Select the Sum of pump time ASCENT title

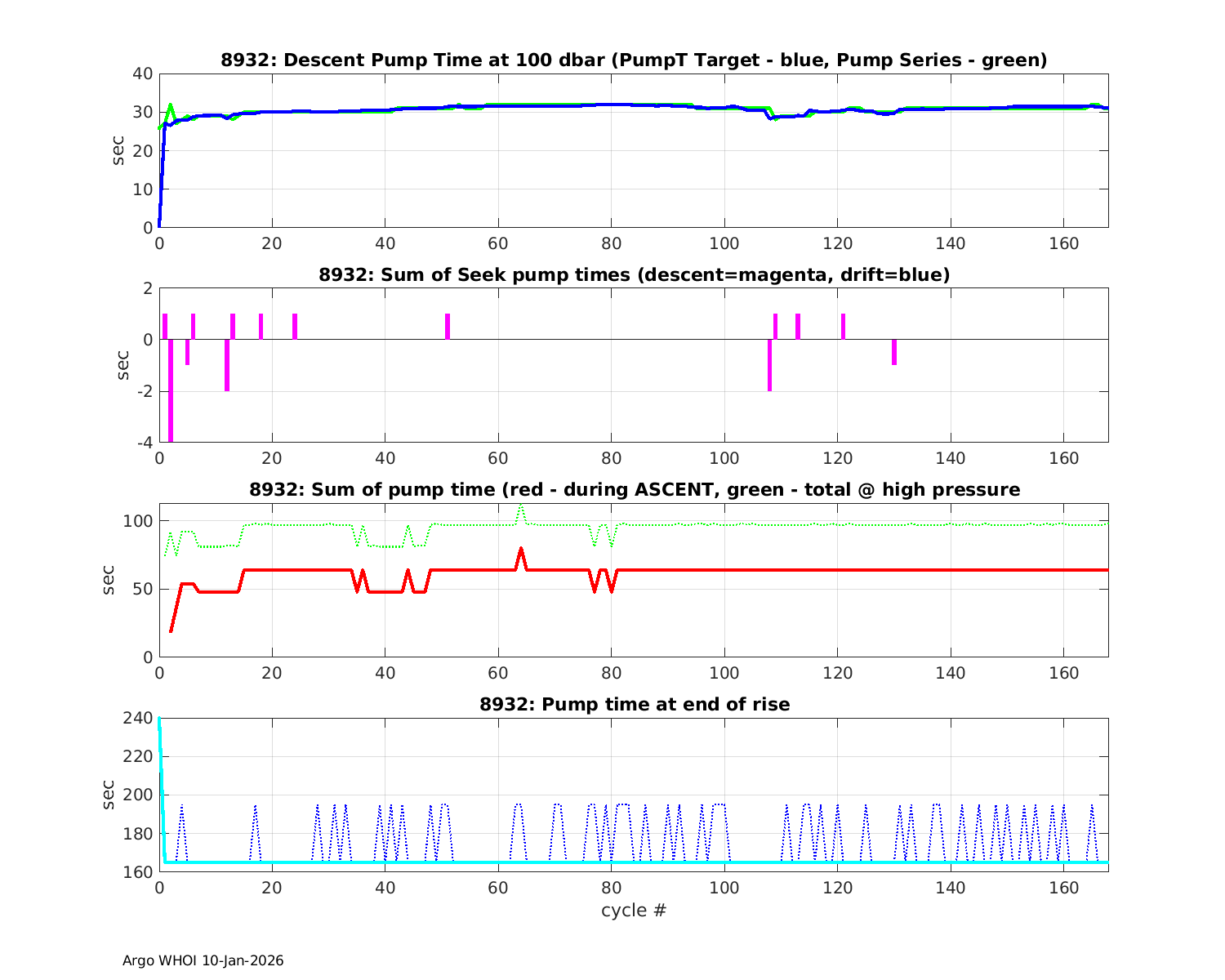pos(634,490)
